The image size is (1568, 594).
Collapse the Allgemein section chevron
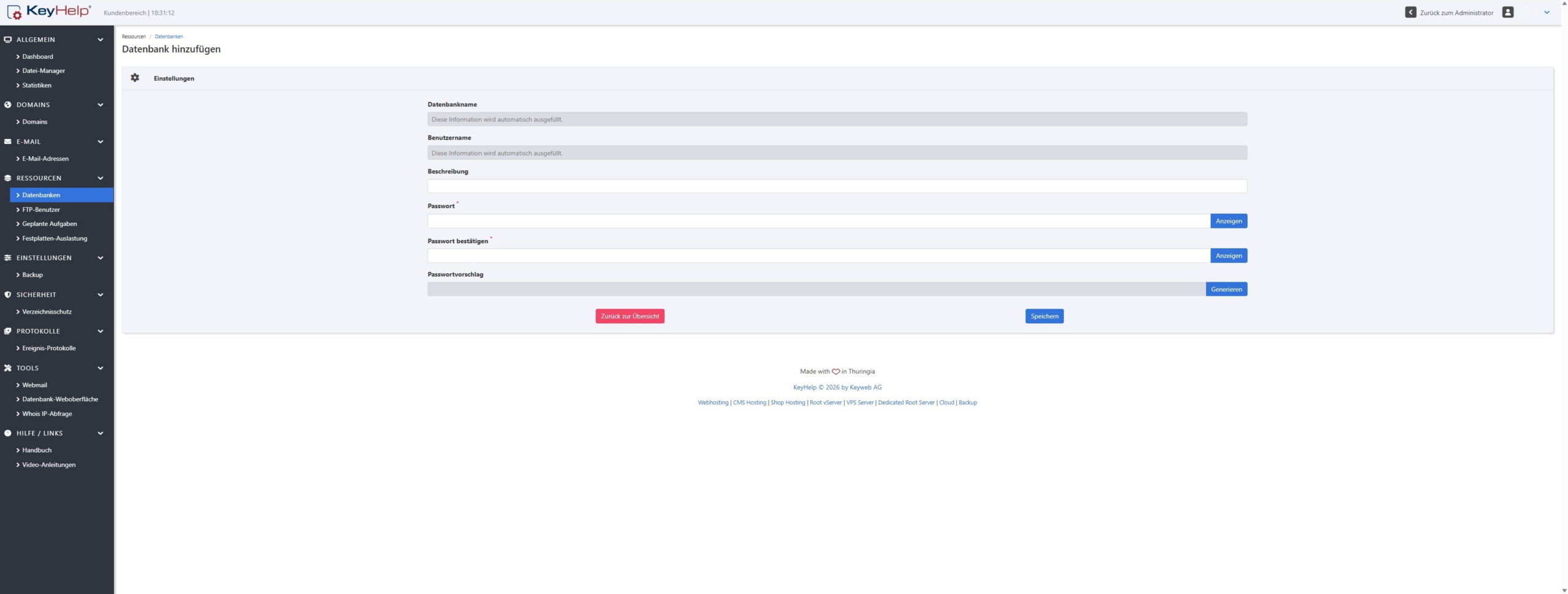100,40
